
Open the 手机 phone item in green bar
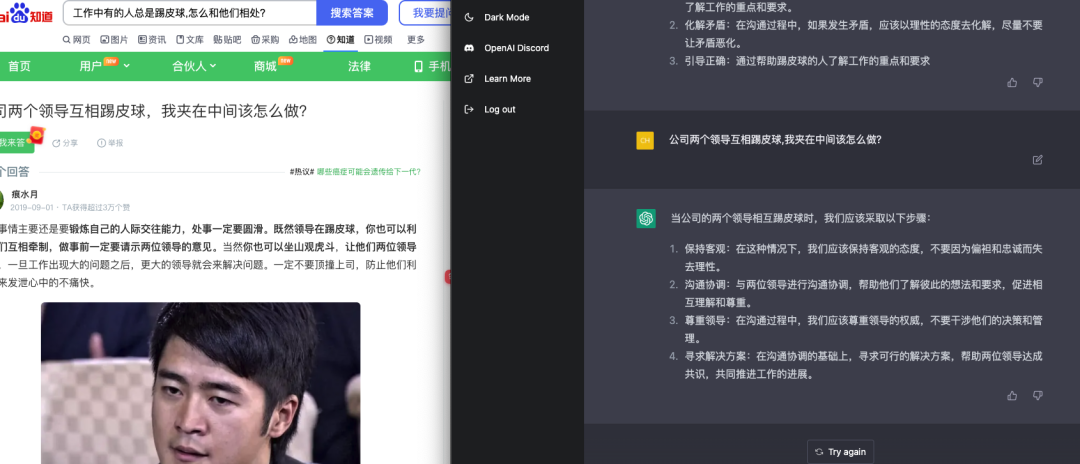click(x=432, y=66)
